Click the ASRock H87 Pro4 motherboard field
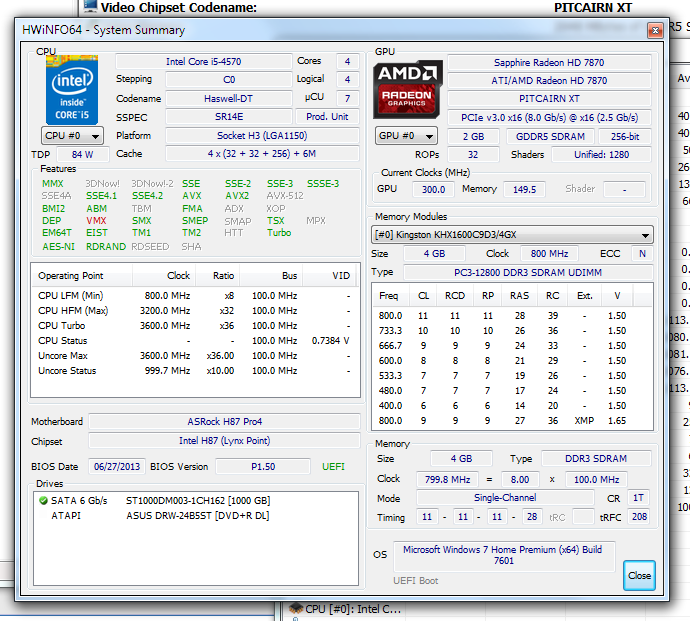This screenshot has height=621, width=690. [224, 422]
